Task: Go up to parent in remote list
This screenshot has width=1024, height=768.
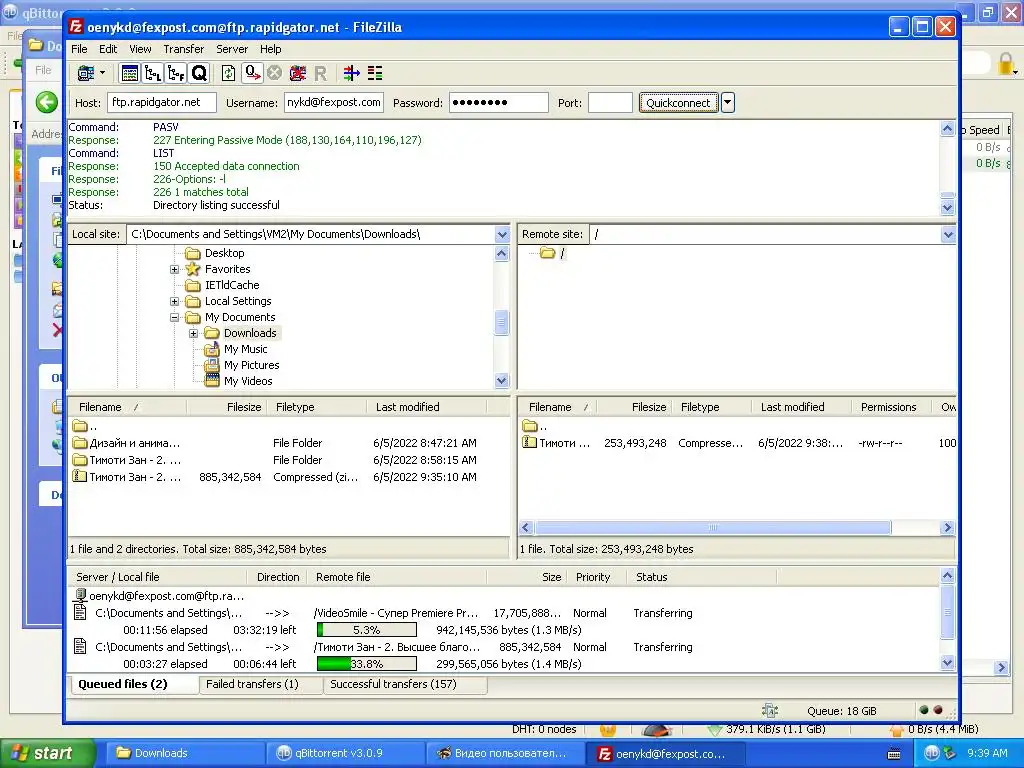Action: pos(536,426)
